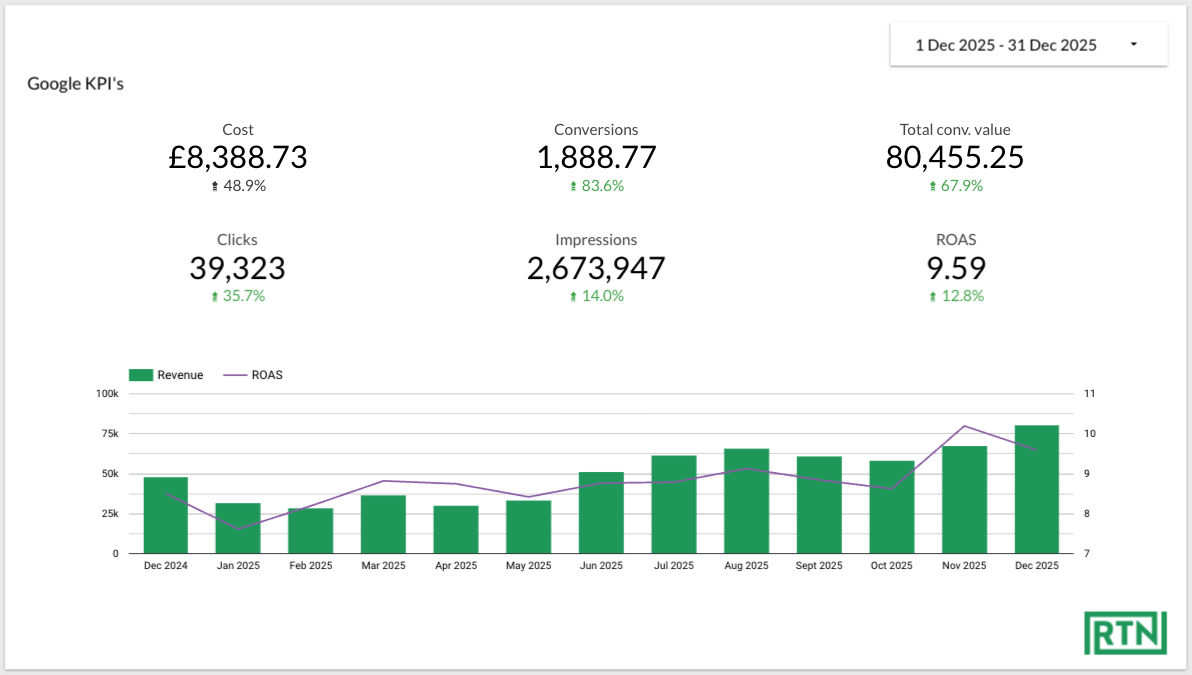Image resolution: width=1192 pixels, height=675 pixels.
Task: Toggle the ROAS line via the chart legend
Action: click(x=258, y=374)
